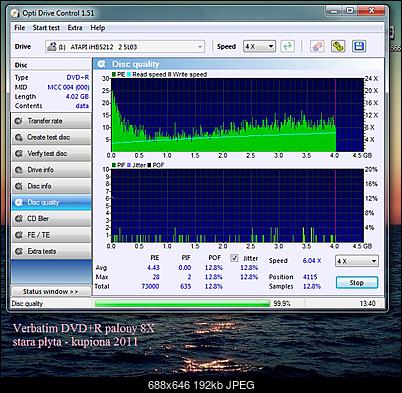Viewport: 402px width, 393px height.
Task: Open the lower 4 X speed dropdown
Action: [x=357, y=261]
